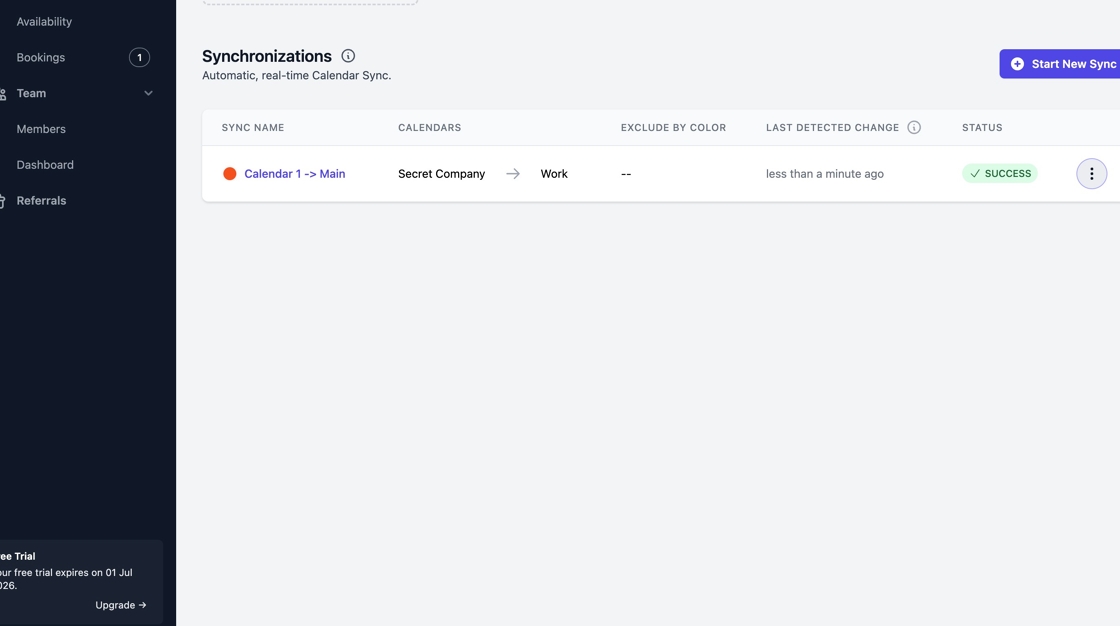Open the three-dot menu for the sync row
The height and width of the screenshot is (626, 1120).
tap(1091, 174)
